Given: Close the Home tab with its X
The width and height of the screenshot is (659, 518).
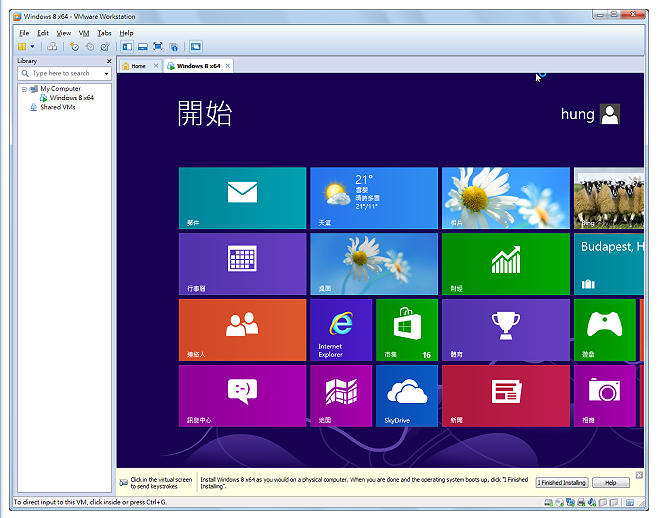Looking at the screenshot, I should coord(156,66).
